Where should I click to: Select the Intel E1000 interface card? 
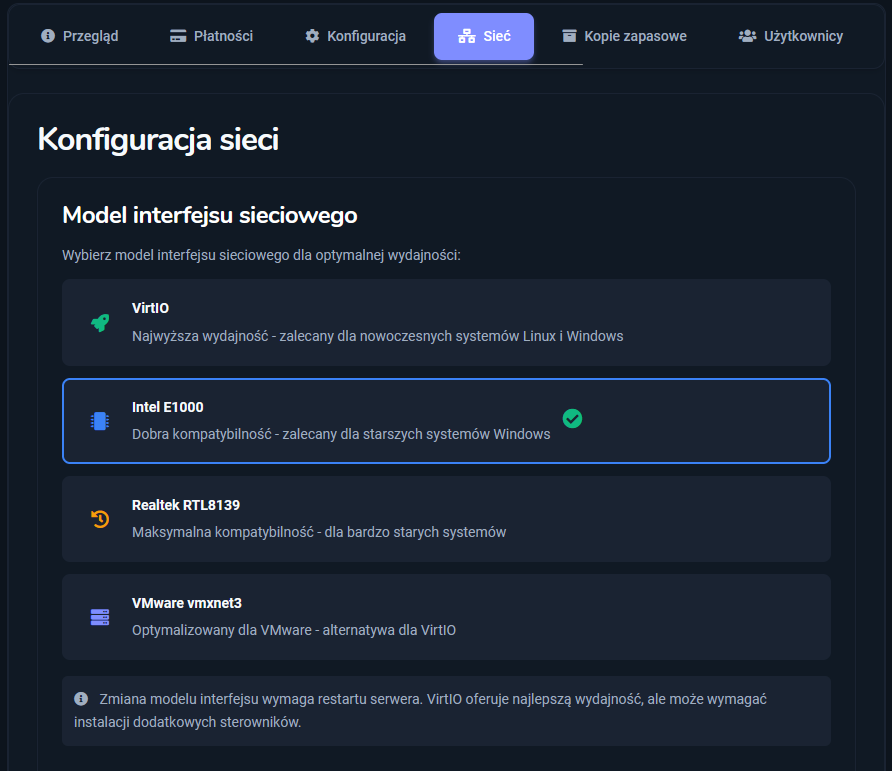click(x=446, y=421)
